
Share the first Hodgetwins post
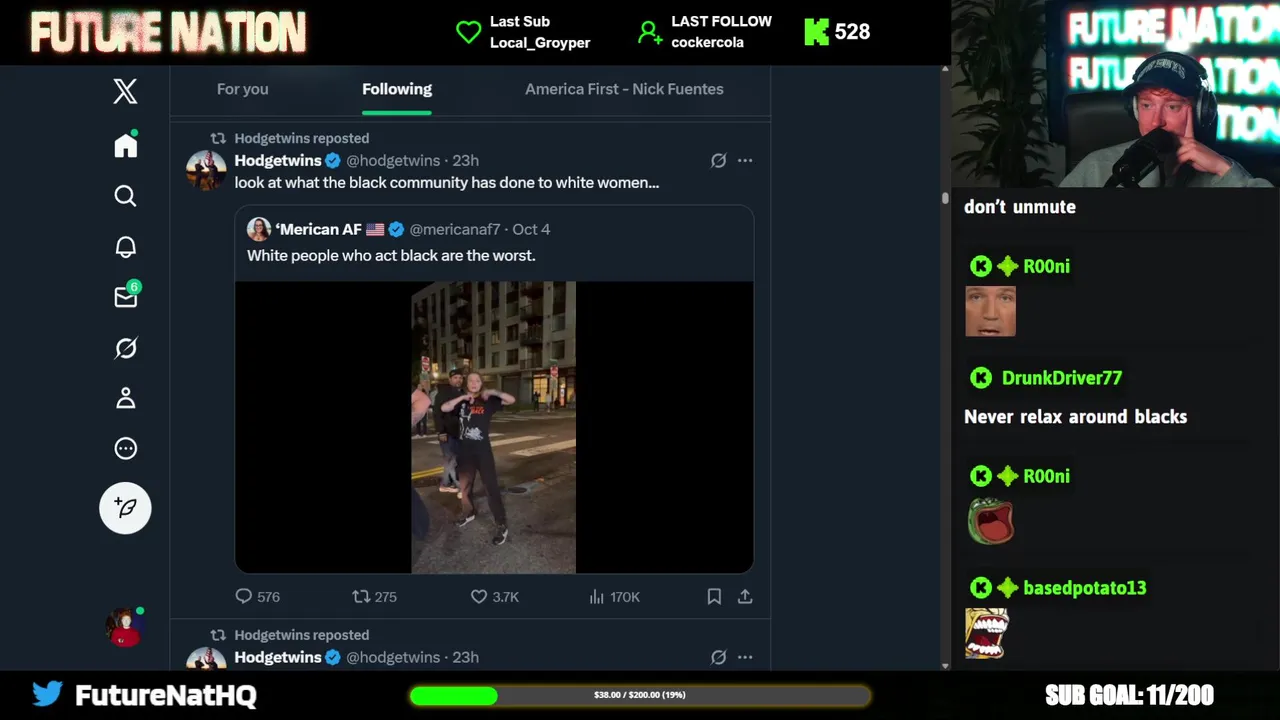tap(745, 596)
